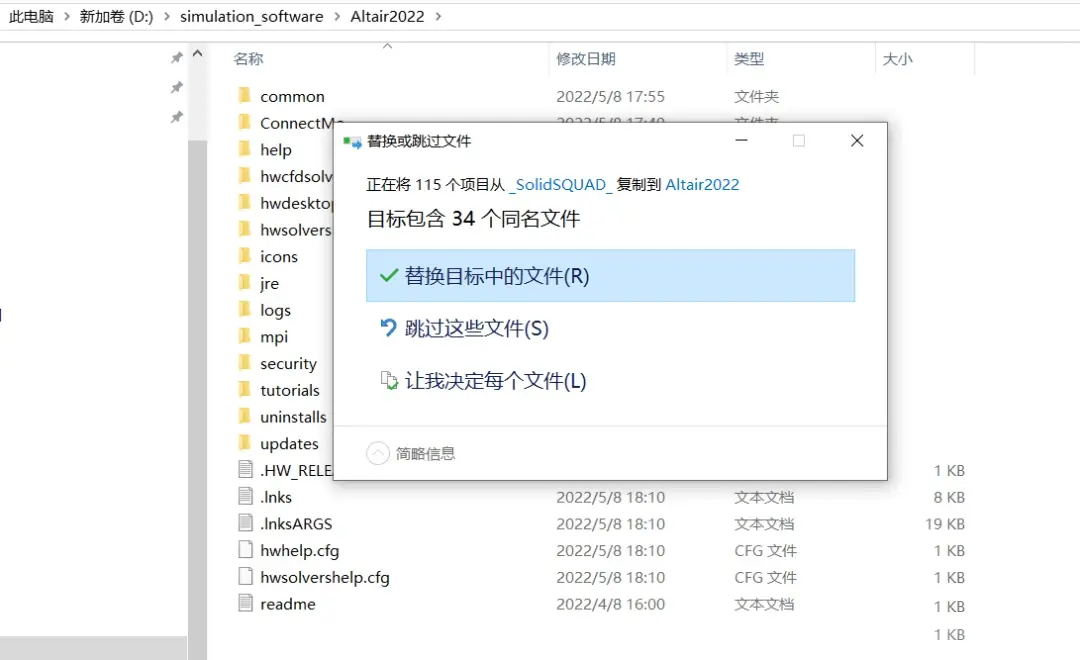Click the CFG 文件 type of hwsolvershelp.cfg
The width and height of the screenshot is (1080, 660).
click(765, 577)
